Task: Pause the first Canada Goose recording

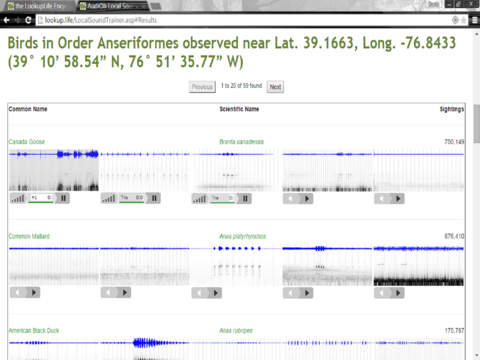Action: coord(63,198)
